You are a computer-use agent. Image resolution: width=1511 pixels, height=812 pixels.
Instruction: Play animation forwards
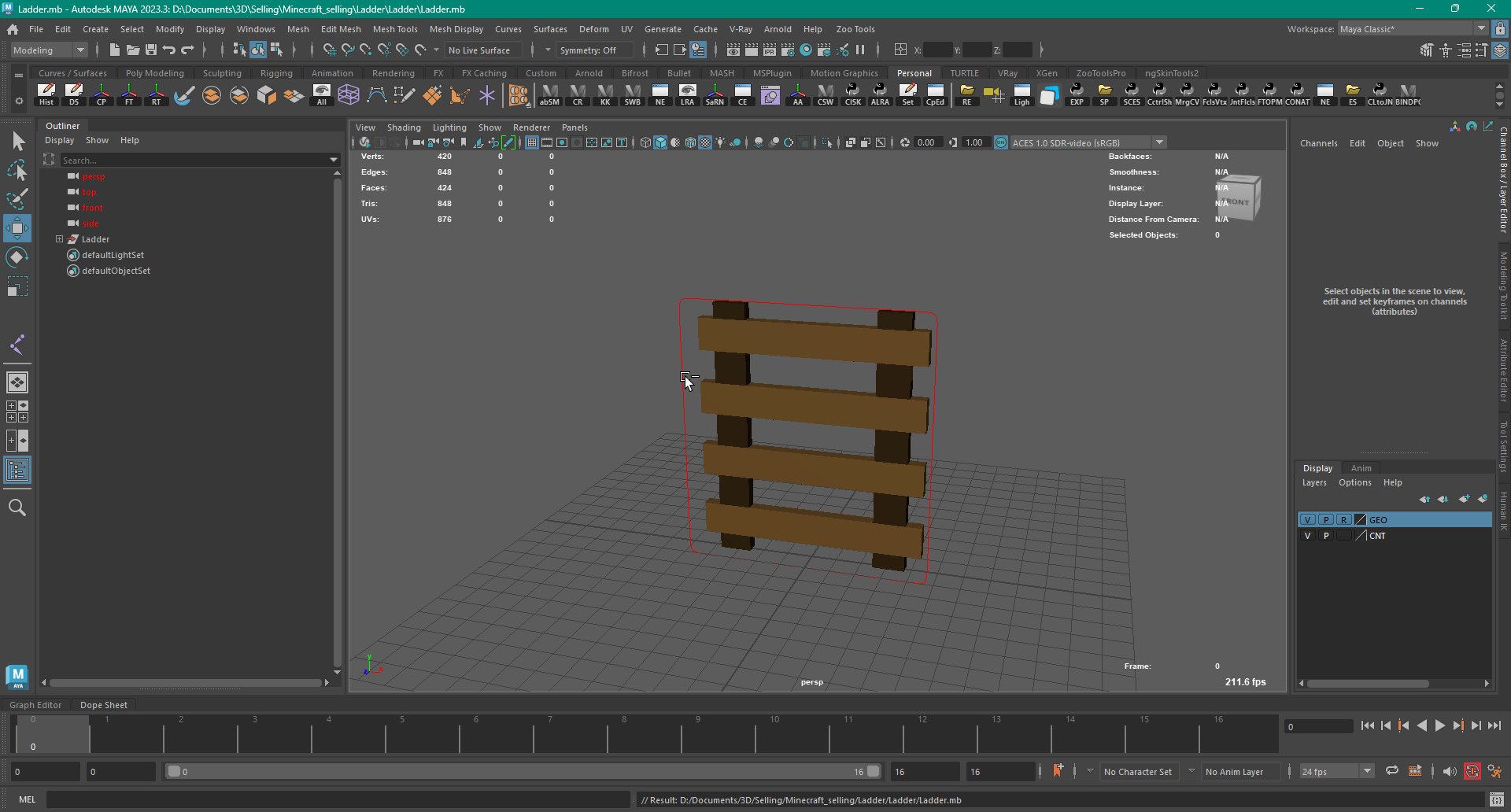pyautogui.click(x=1439, y=726)
